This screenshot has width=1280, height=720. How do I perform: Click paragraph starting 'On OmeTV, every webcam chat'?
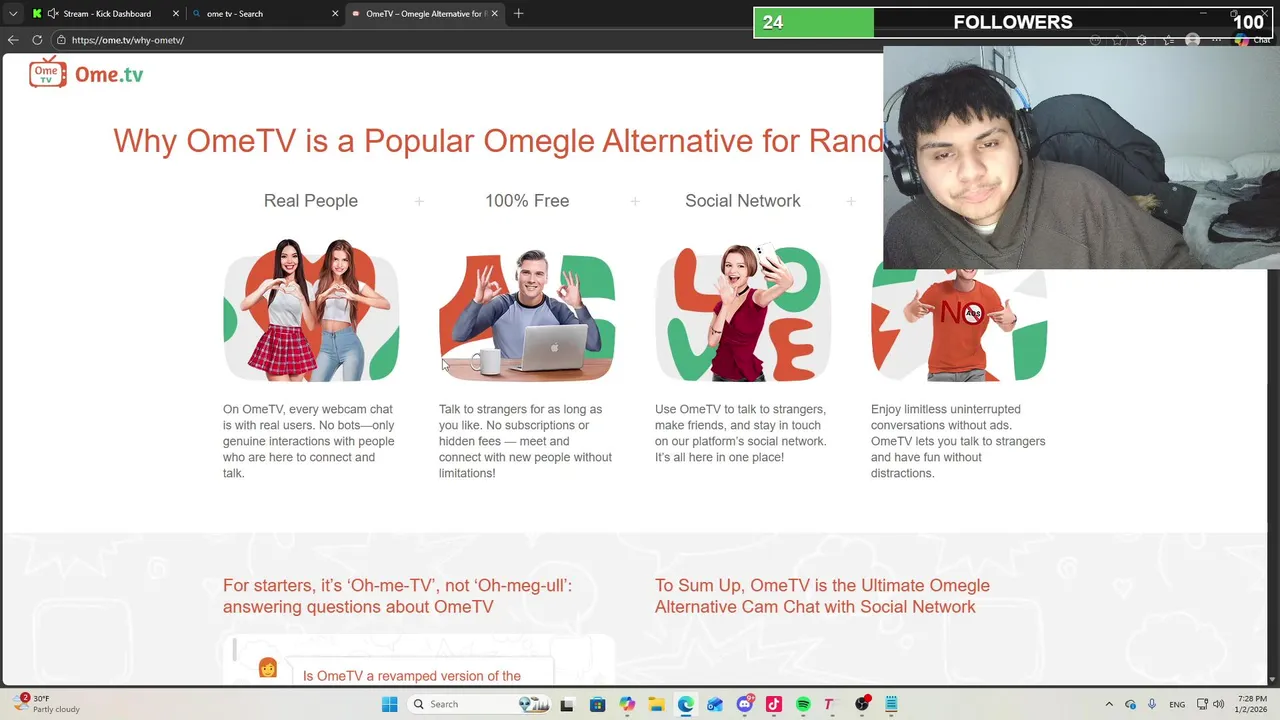click(309, 441)
